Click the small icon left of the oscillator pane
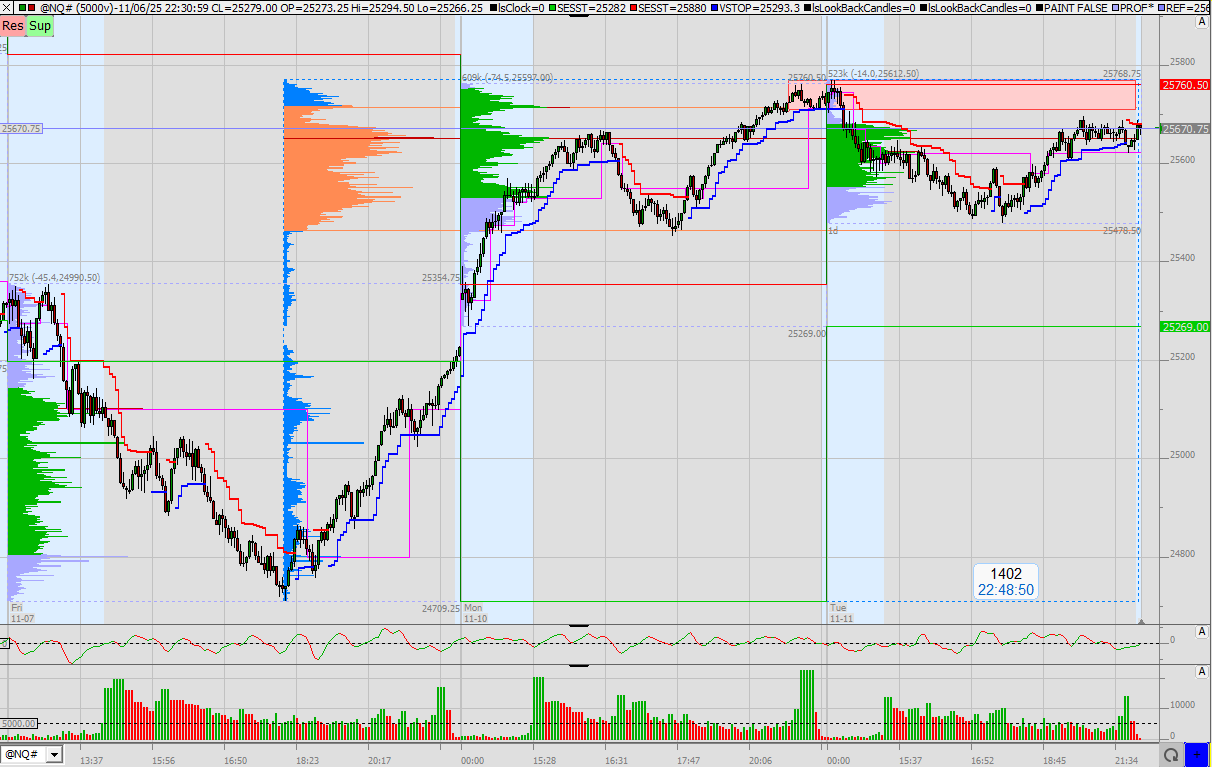 click(x=4, y=643)
